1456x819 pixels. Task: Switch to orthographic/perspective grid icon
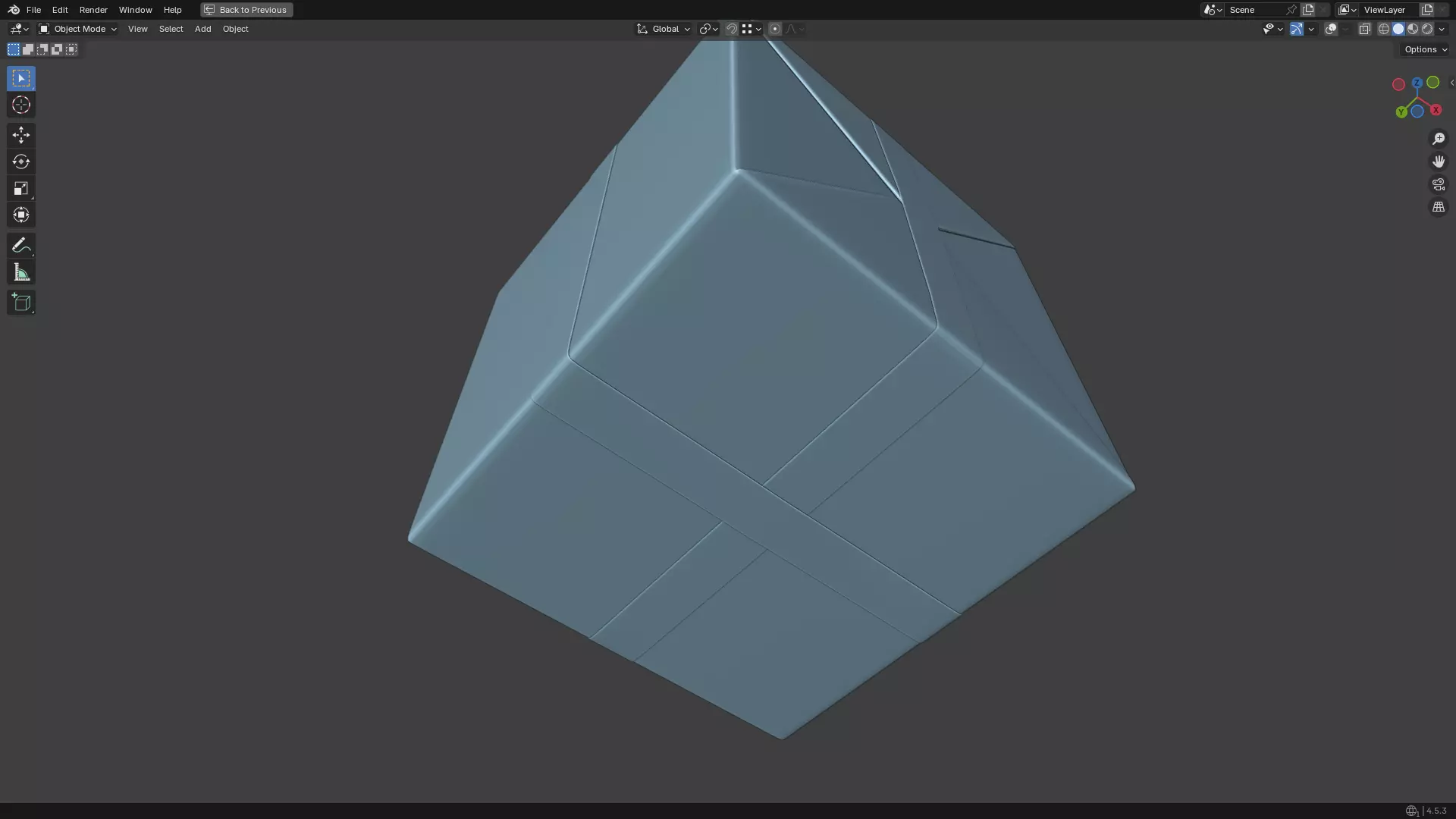click(x=1438, y=207)
